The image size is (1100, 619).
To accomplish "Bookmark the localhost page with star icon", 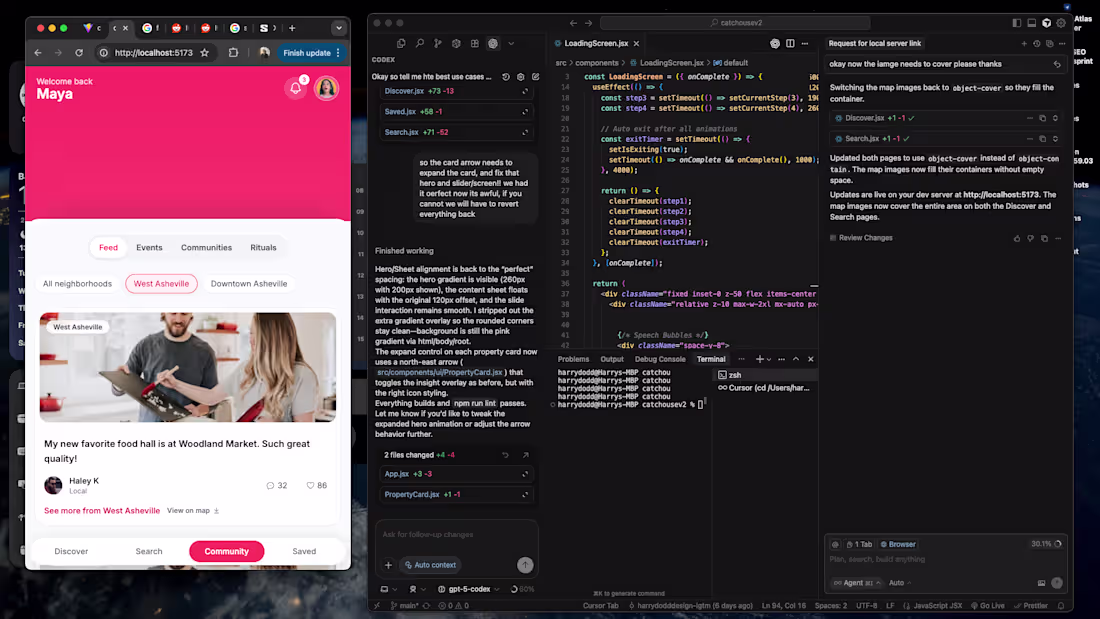I will (x=205, y=53).
